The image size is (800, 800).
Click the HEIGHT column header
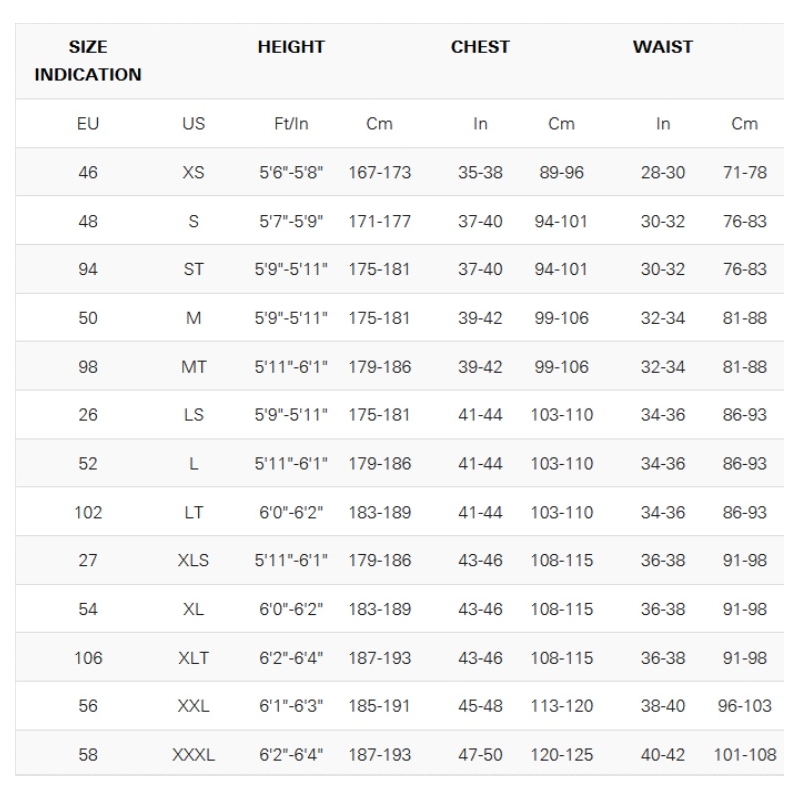[291, 47]
